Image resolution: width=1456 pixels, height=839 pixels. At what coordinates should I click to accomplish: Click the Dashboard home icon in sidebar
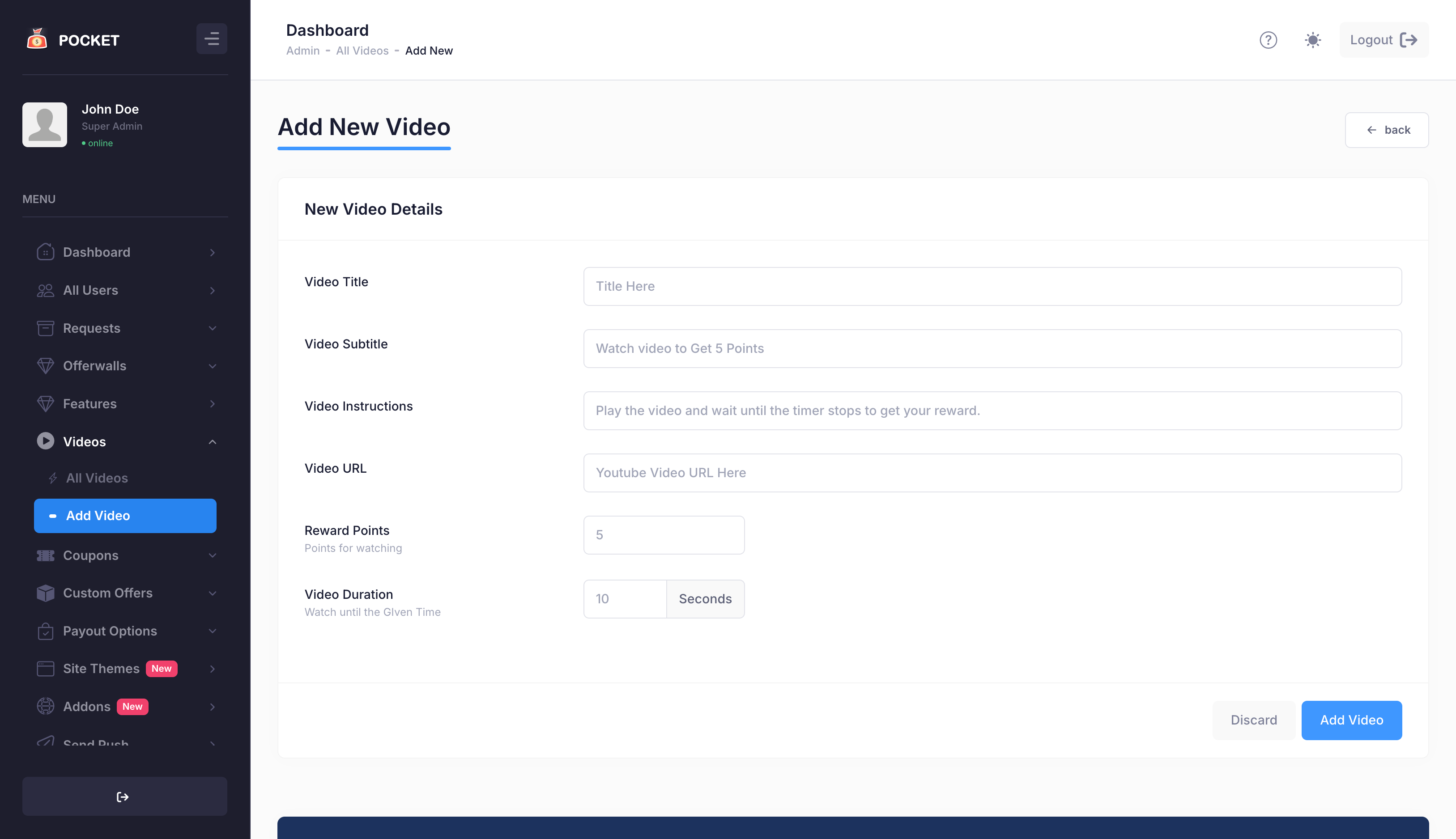coord(46,252)
